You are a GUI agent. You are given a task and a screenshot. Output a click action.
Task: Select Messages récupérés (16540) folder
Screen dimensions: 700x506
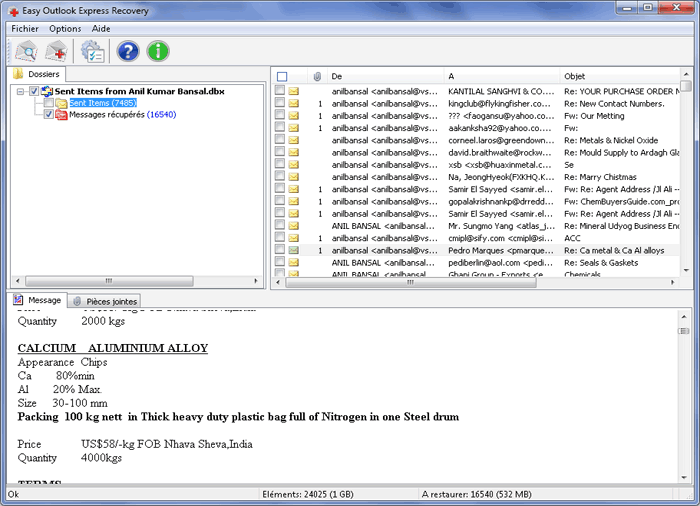122,115
